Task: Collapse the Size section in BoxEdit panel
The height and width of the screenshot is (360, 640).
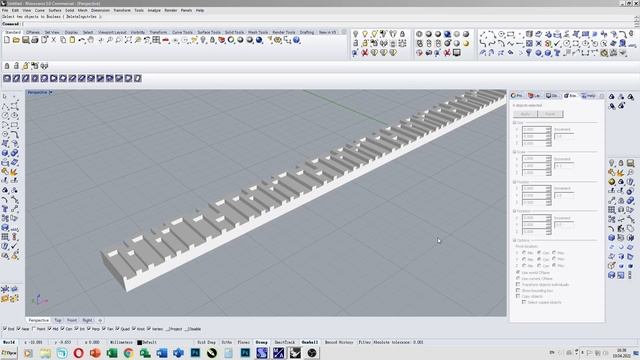Action: coord(514,122)
